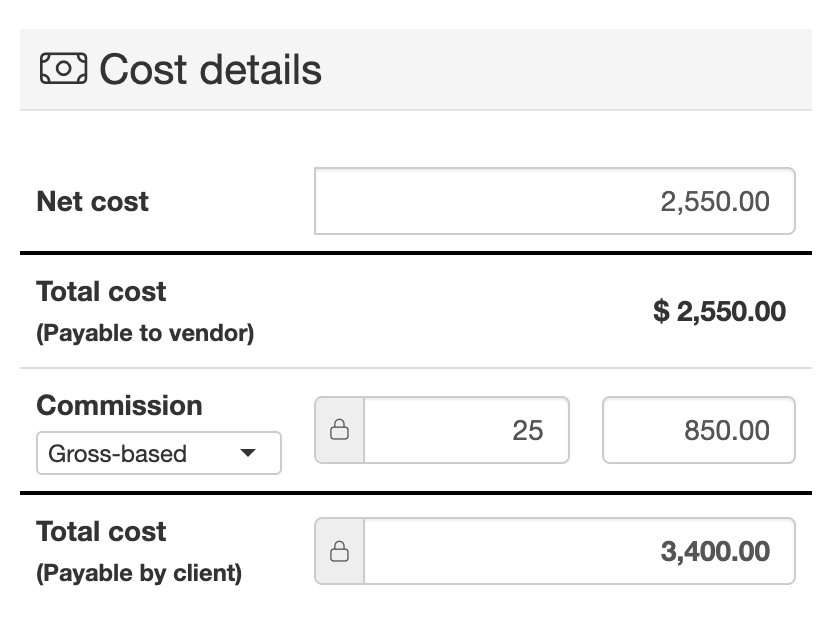Click the Total cost label above Payable by client
The image size is (838, 630).
(101, 532)
